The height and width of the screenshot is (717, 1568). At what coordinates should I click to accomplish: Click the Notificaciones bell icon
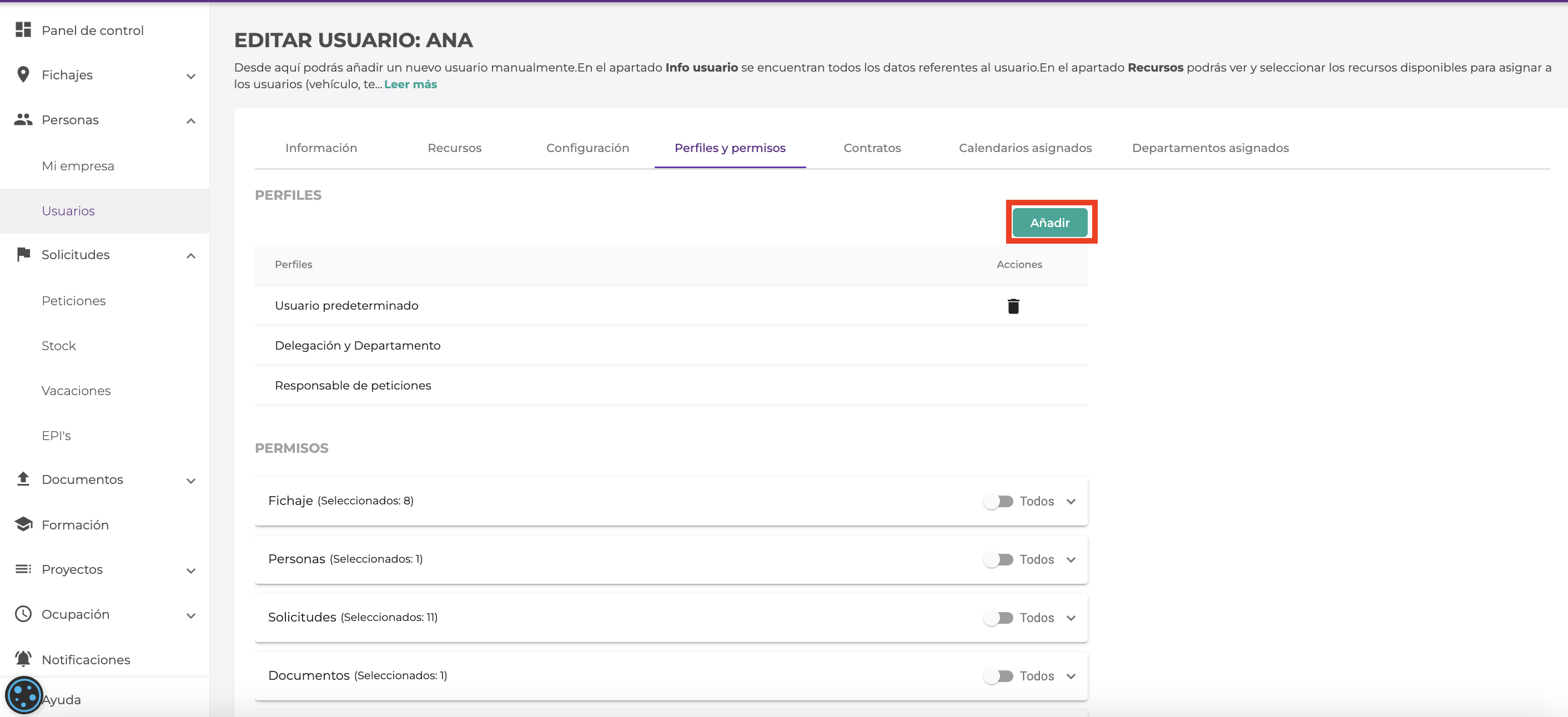[x=23, y=659]
